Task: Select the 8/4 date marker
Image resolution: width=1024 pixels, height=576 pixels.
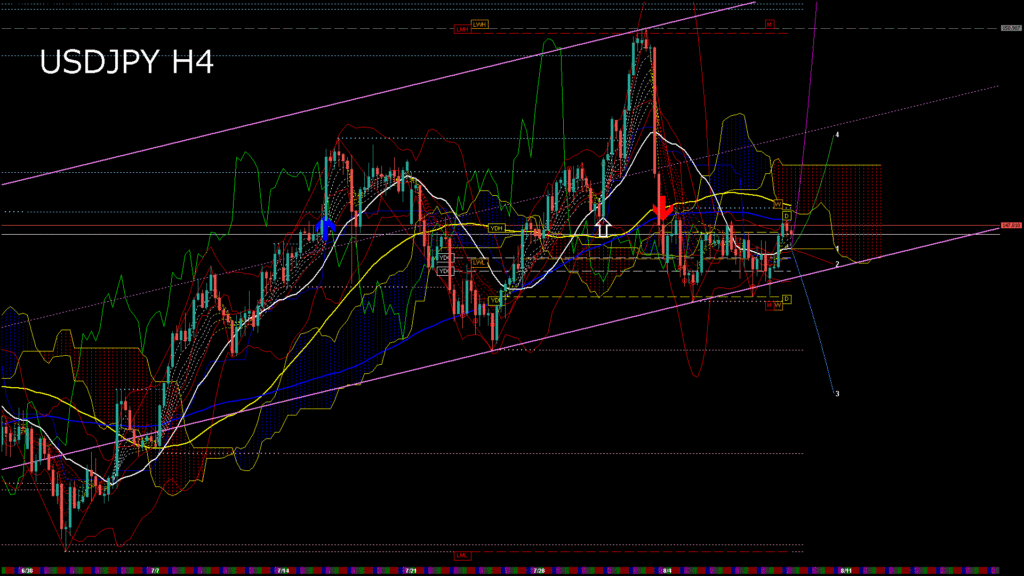Action: [x=667, y=571]
